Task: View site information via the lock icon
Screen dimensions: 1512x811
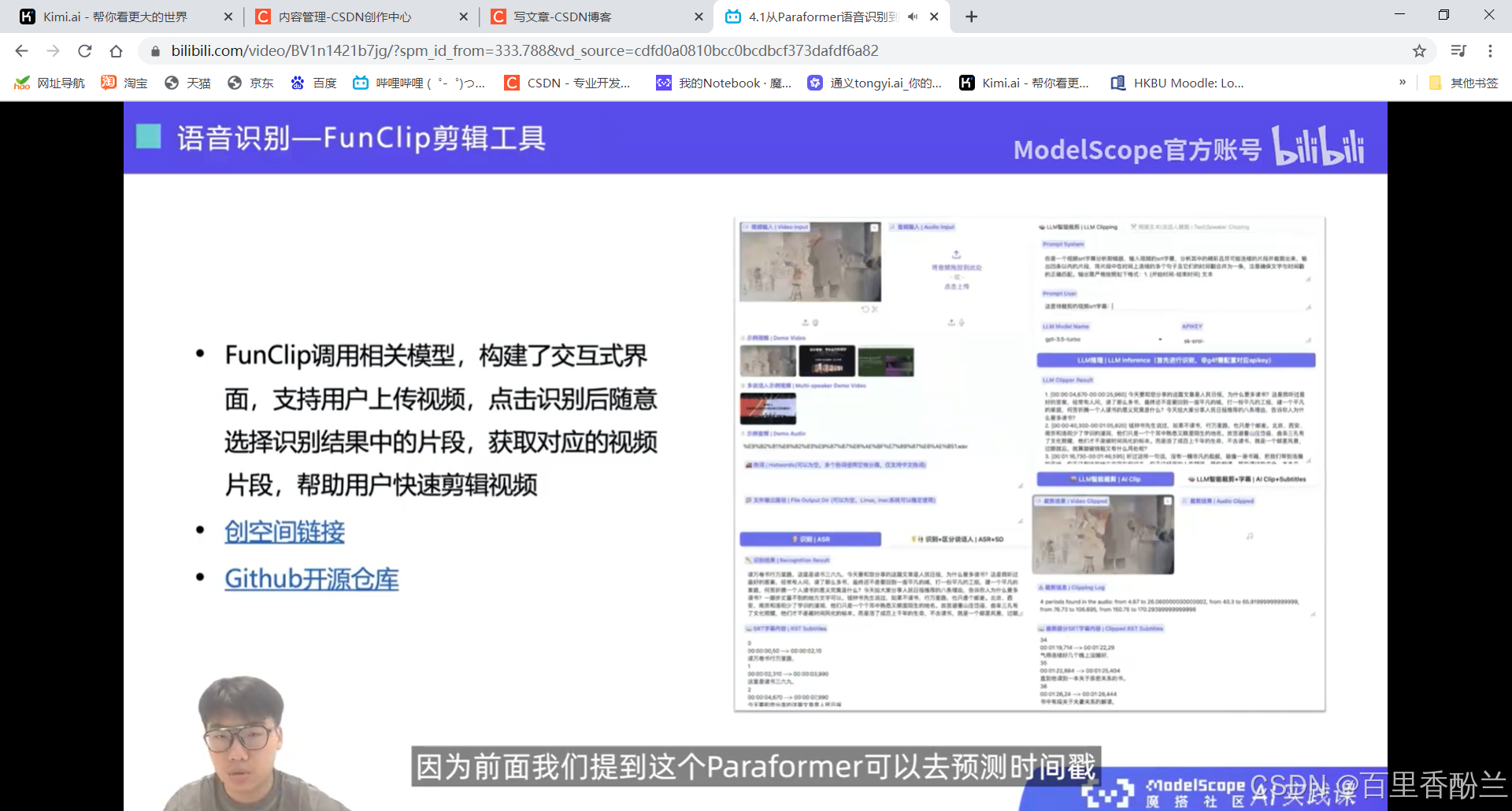Action: pyautogui.click(x=155, y=51)
